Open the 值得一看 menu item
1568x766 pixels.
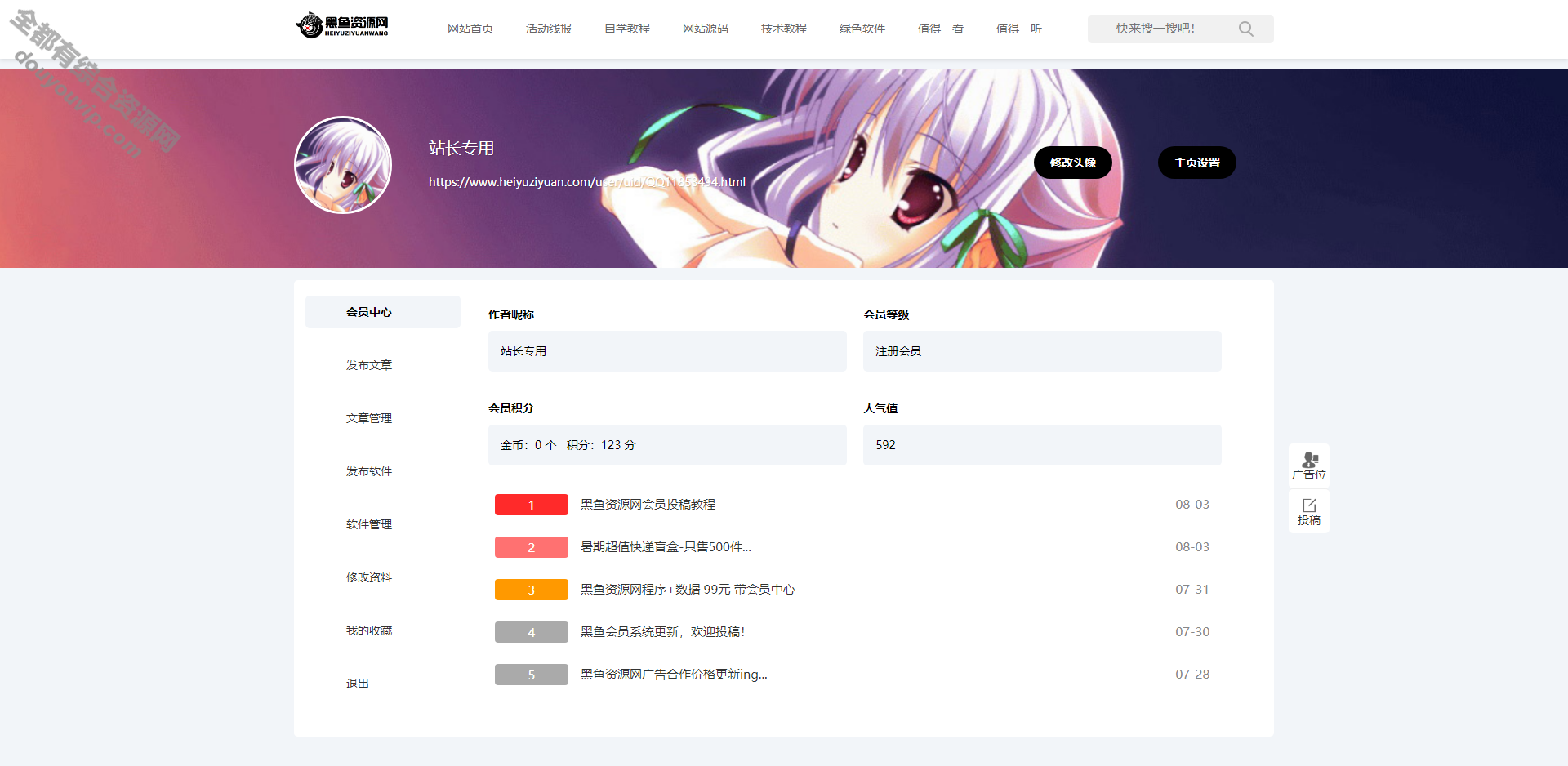pyautogui.click(x=941, y=29)
